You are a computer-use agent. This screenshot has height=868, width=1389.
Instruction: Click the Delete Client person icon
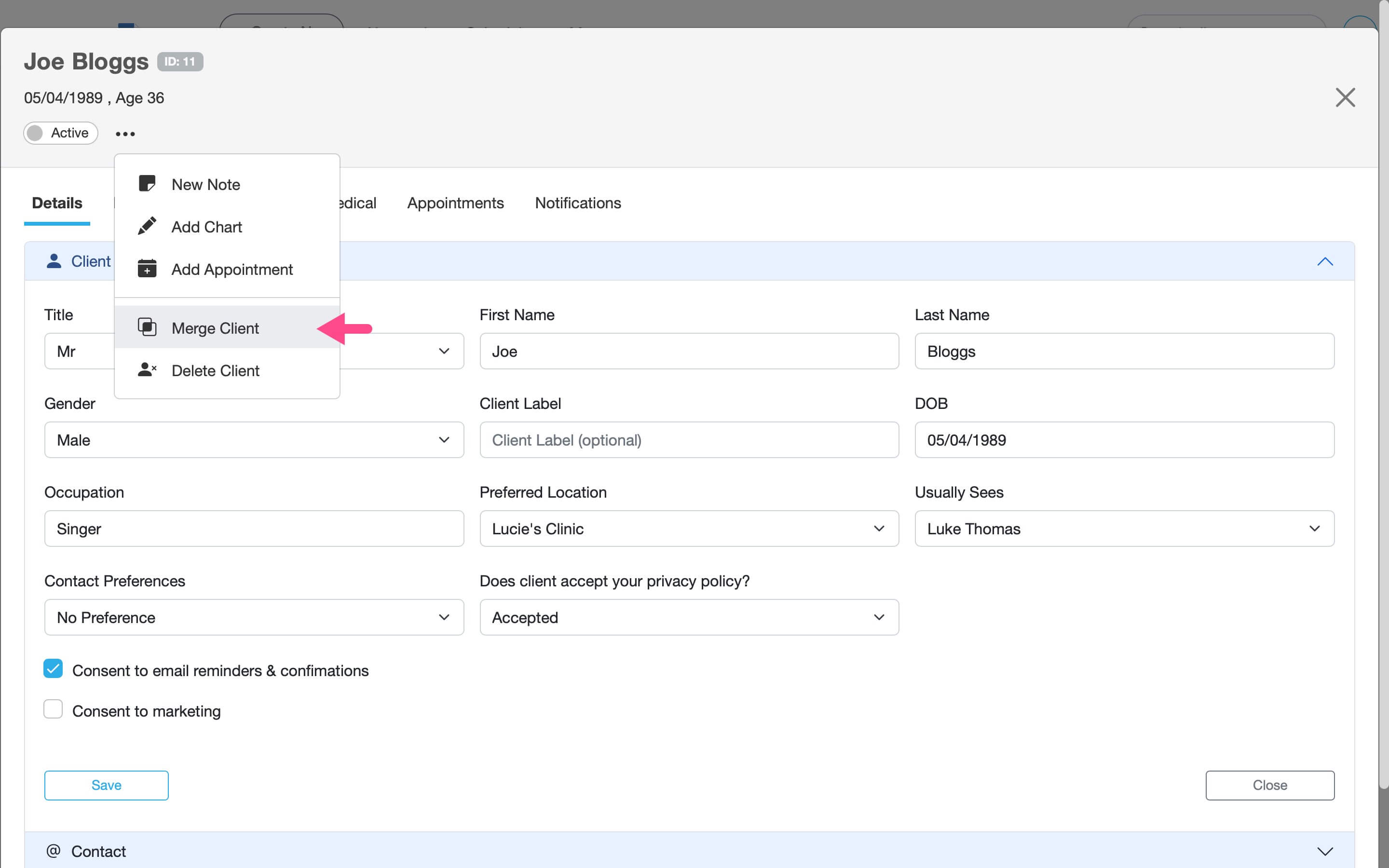[147, 370]
